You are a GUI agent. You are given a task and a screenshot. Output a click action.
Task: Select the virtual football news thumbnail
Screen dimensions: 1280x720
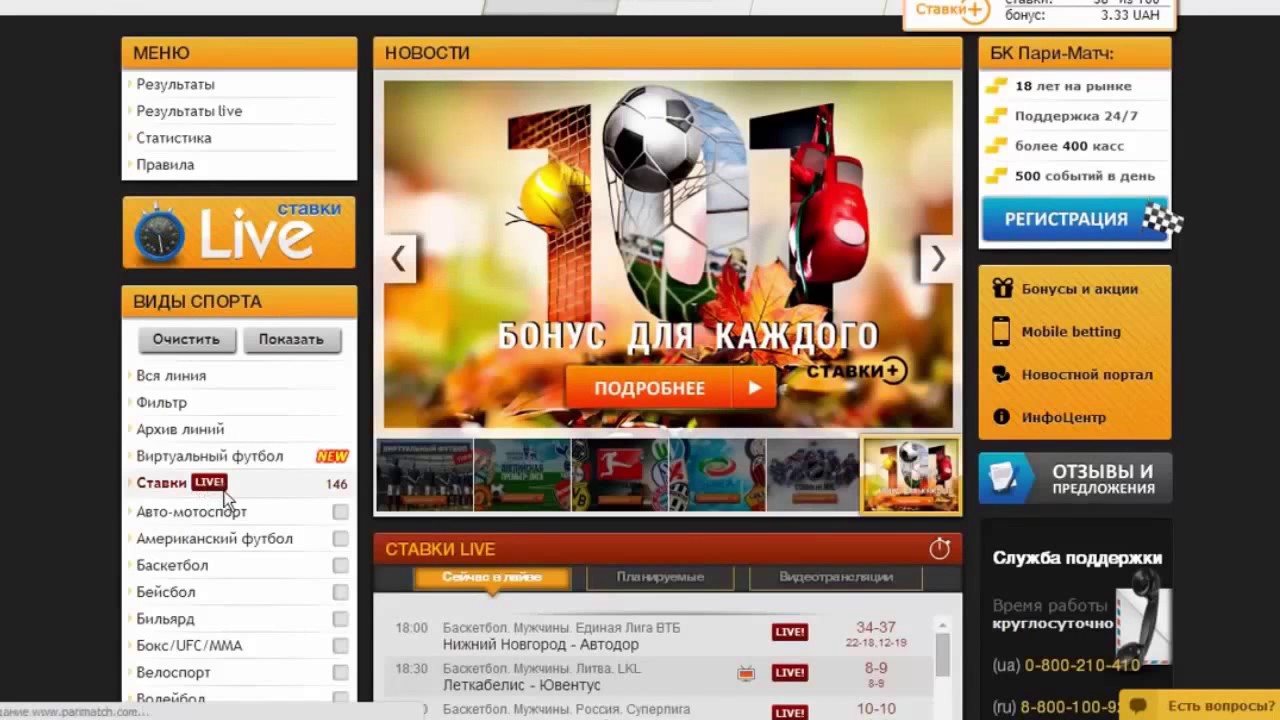point(425,475)
